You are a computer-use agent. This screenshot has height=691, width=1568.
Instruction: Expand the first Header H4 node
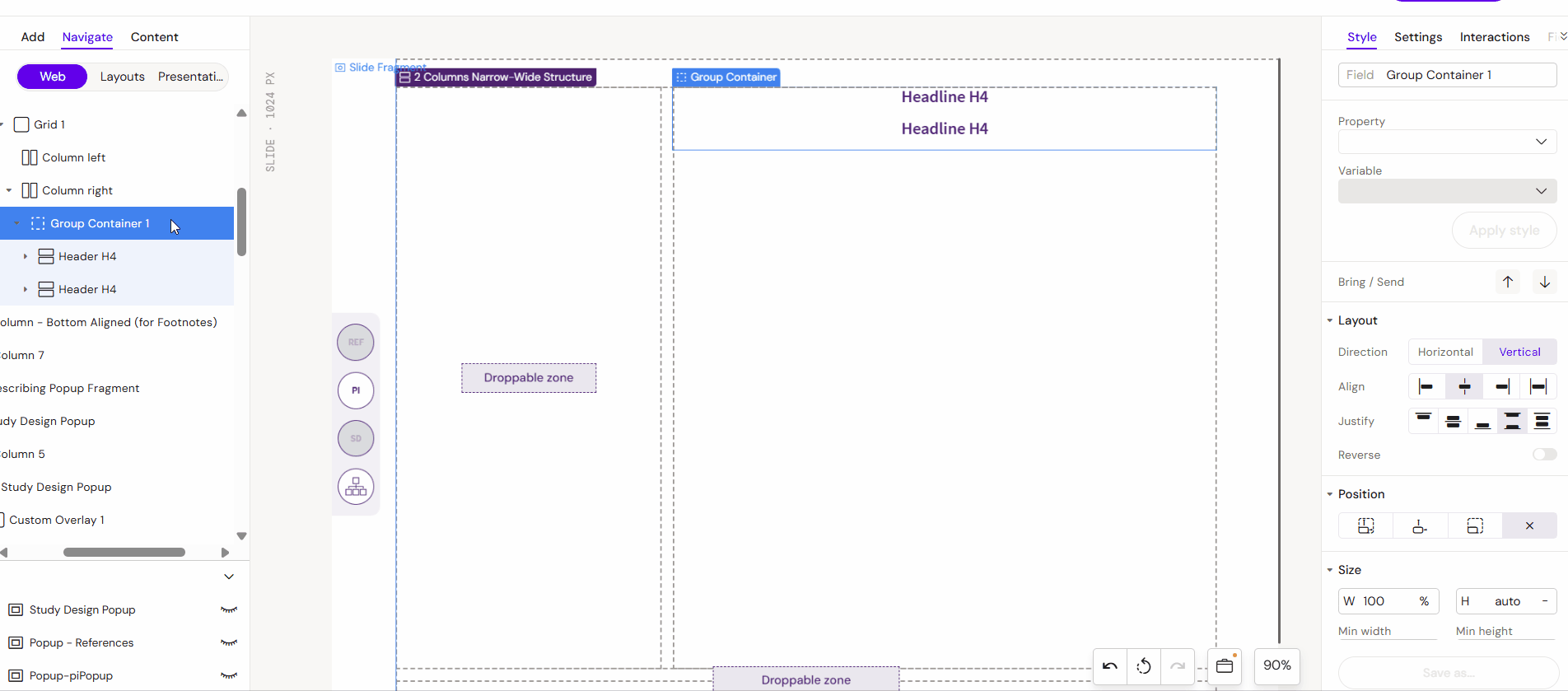(26, 256)
